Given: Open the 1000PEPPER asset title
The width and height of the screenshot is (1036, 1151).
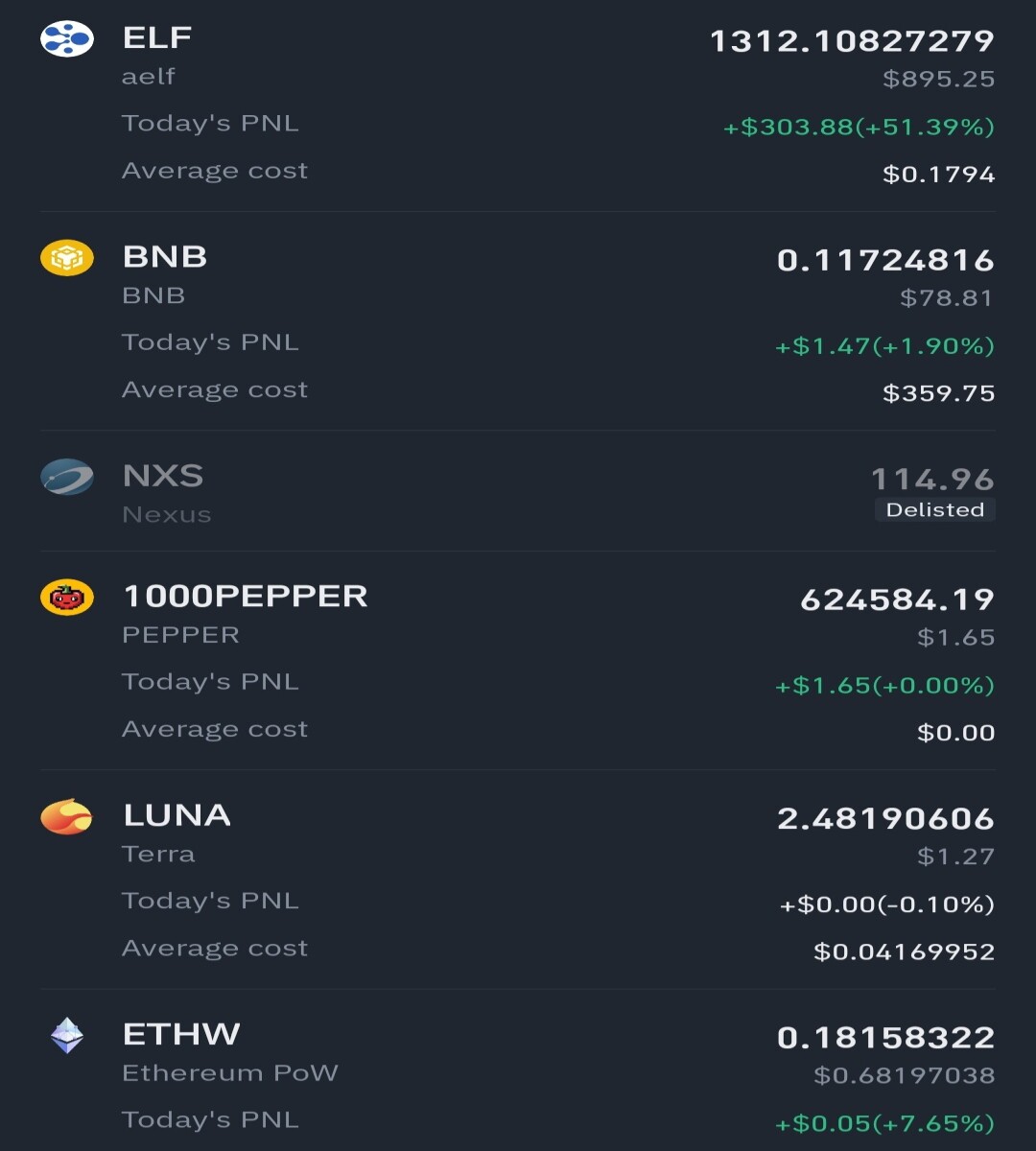Looking at the screenshot, I should (x=246, y=596).
